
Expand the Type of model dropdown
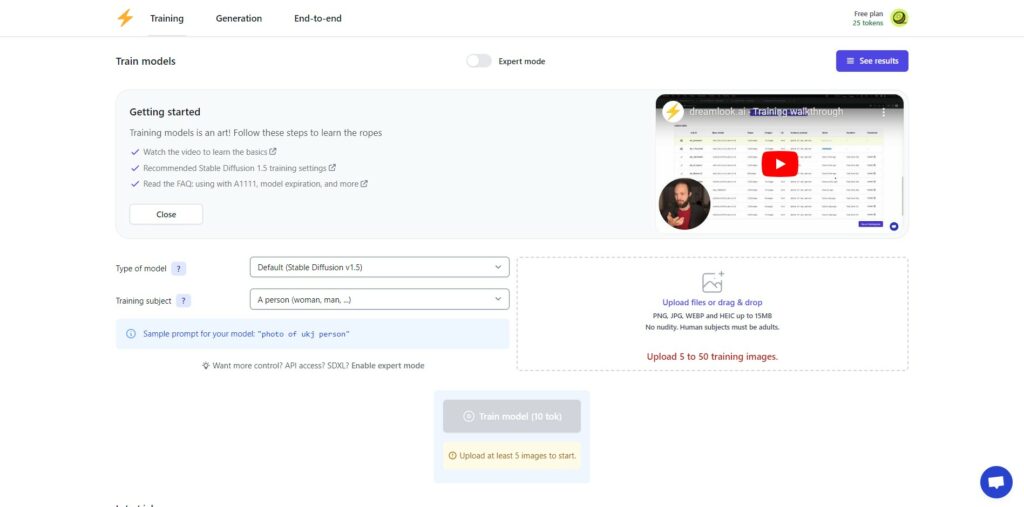click(x=379, y=267)
